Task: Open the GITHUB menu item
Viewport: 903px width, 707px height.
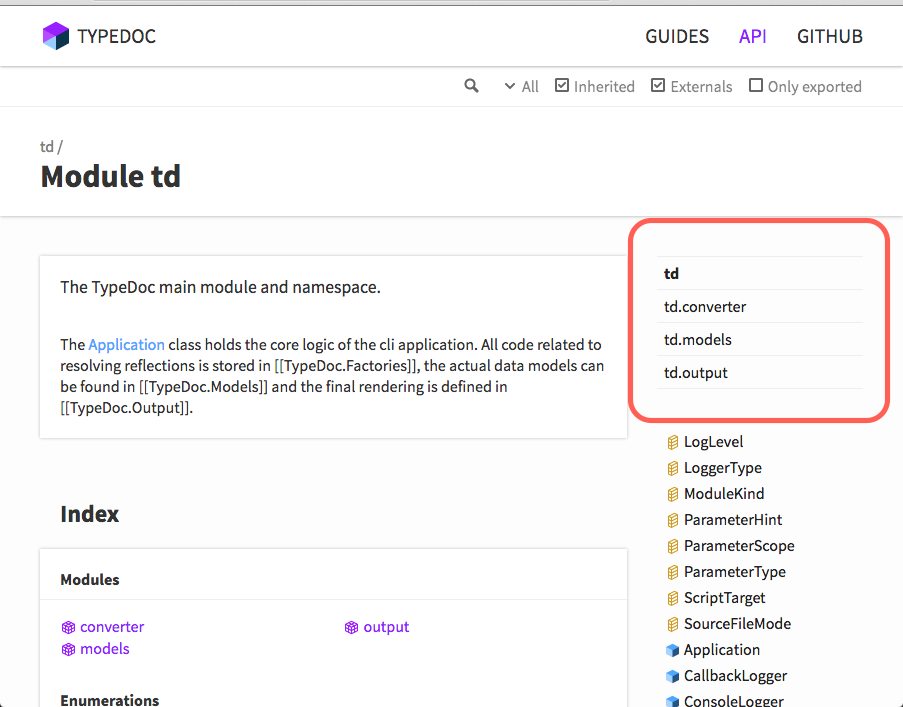Action: pos(830,36)
